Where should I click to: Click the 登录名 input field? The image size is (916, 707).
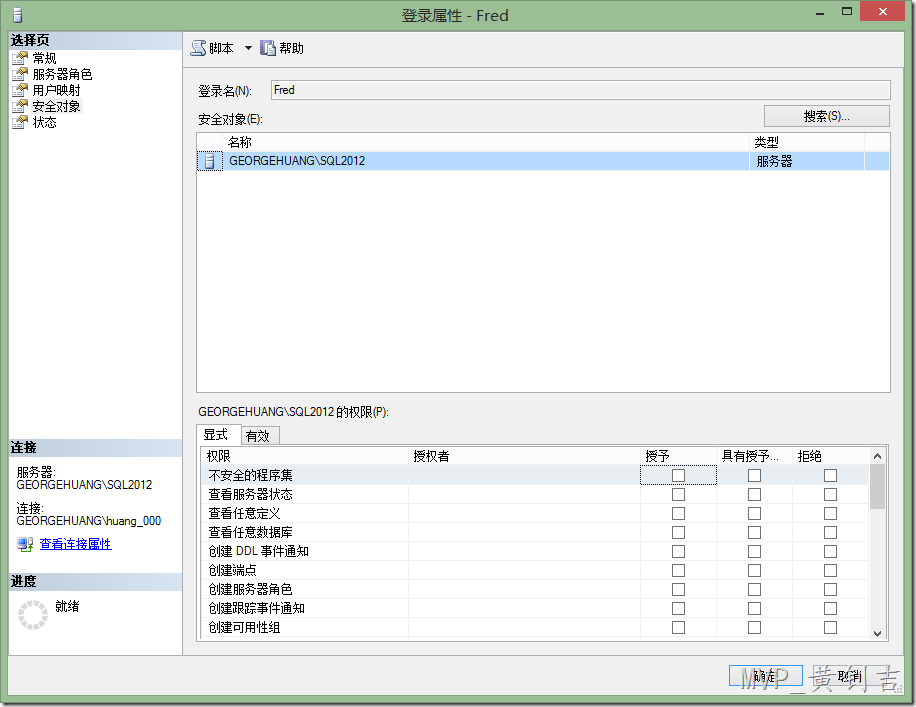581,90
